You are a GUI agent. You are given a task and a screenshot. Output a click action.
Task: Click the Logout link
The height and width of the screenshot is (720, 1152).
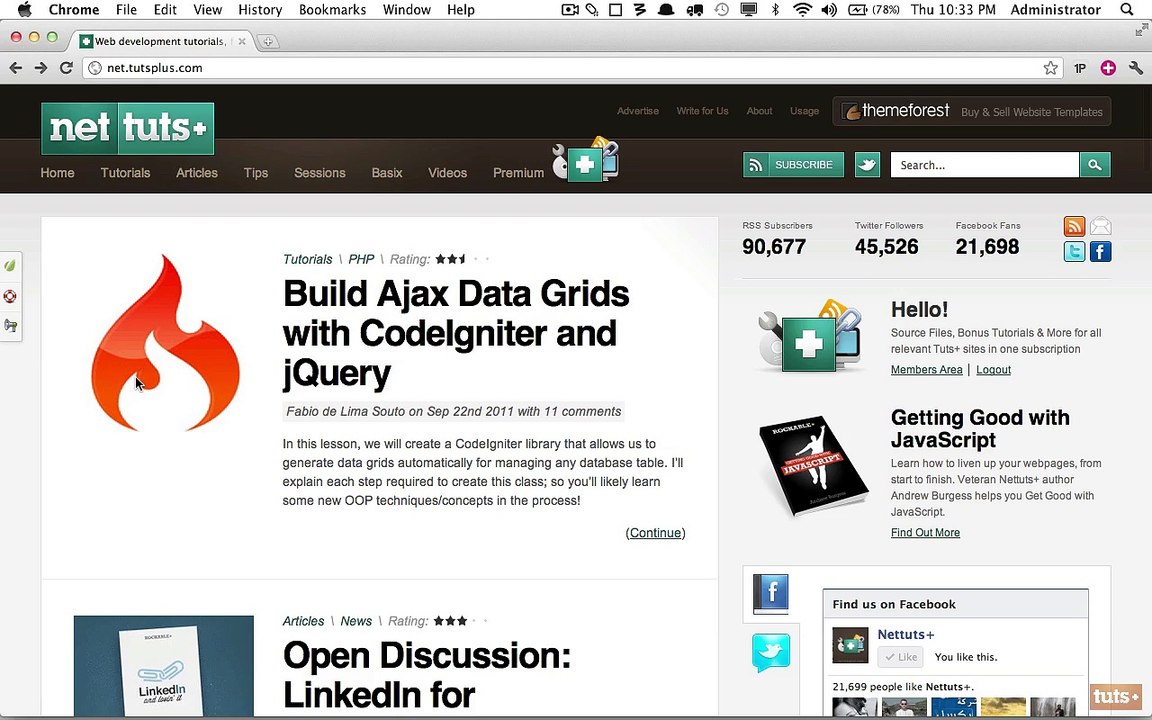(993, 370)
